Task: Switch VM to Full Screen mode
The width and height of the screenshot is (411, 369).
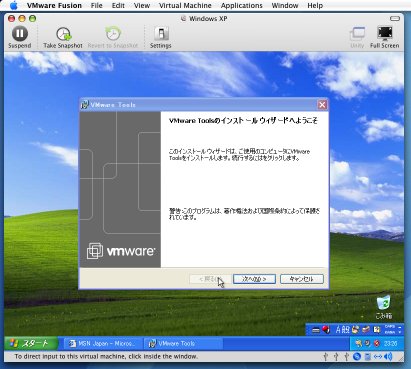Action: 385,38
